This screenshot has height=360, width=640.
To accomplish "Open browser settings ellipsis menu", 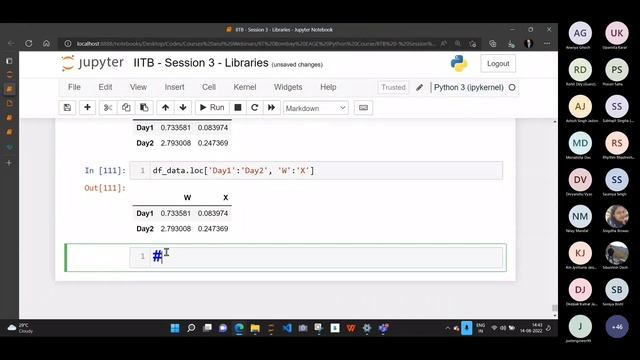I will [x=547, y=43].
